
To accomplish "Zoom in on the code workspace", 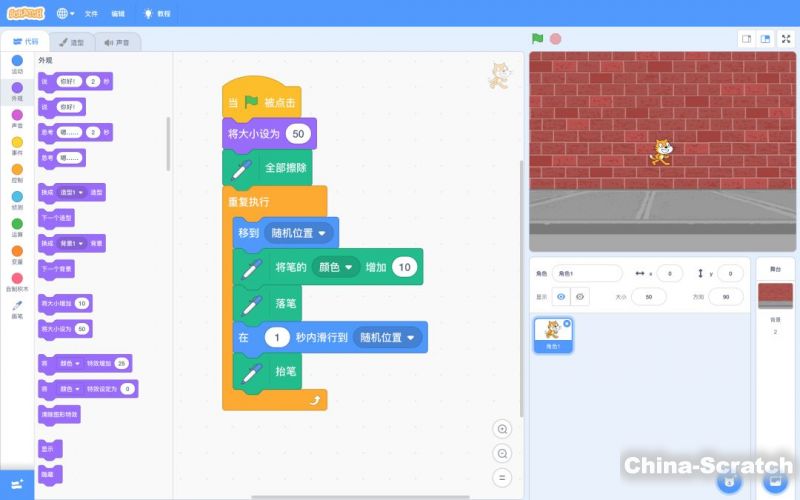I will (x=503, y=429).
